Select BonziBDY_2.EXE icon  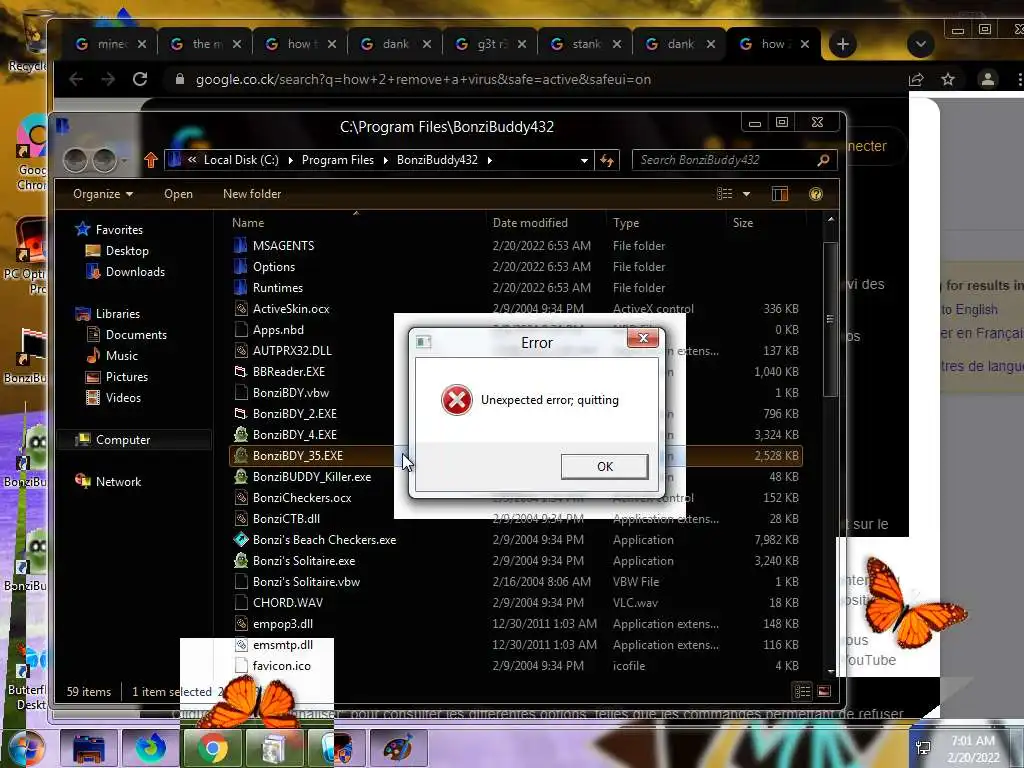[x=240, y=413]
